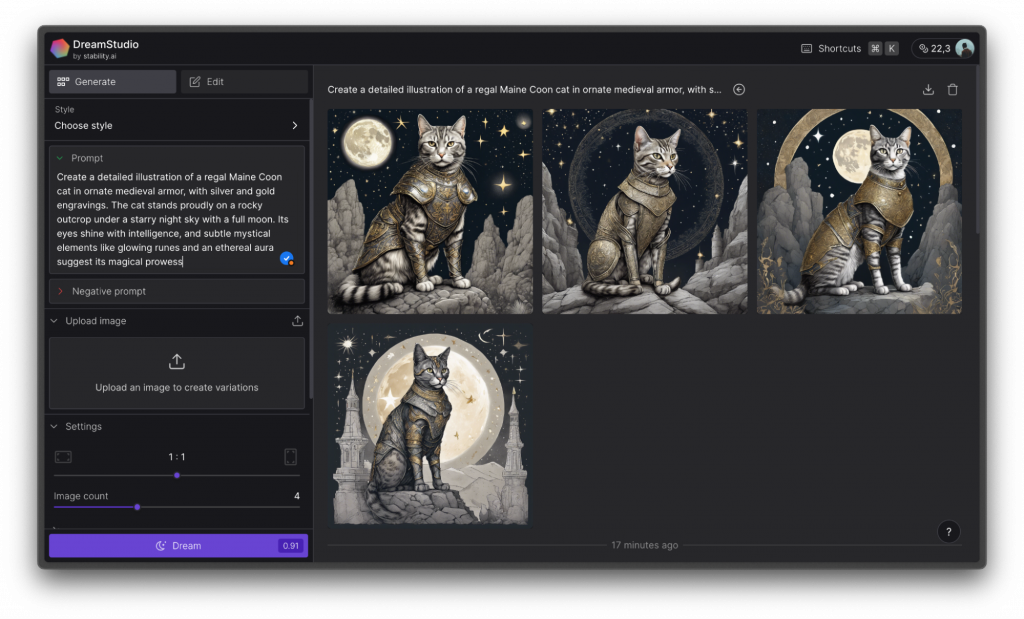The width and height of the screenshot is (1024, 619).
Task: Open the Choose style selector
Action: (176, 119)
